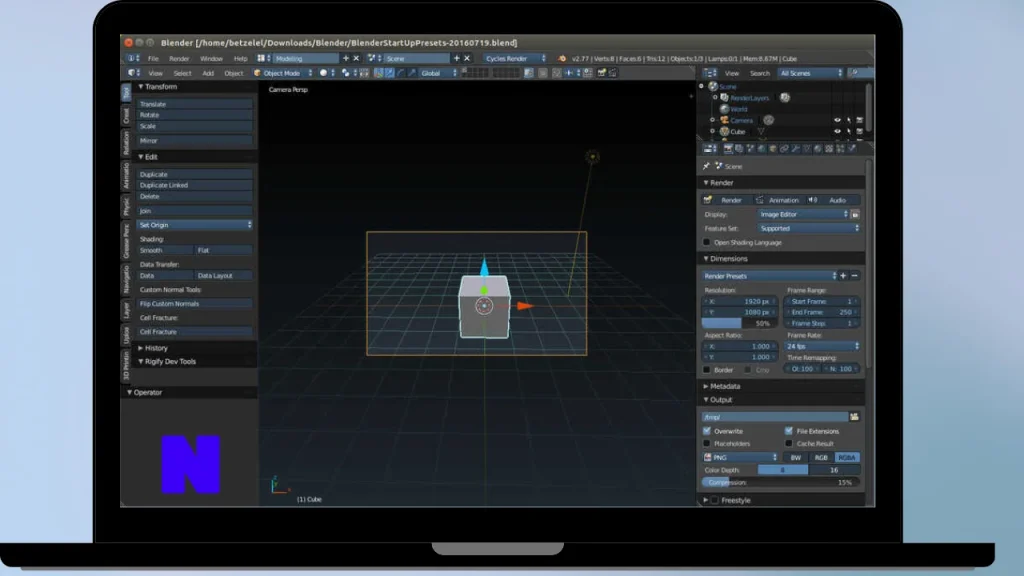The width and height of the screenshot is (1024, 576).
Task: Select the RGBA color mode button
Action: click(846, 457)
